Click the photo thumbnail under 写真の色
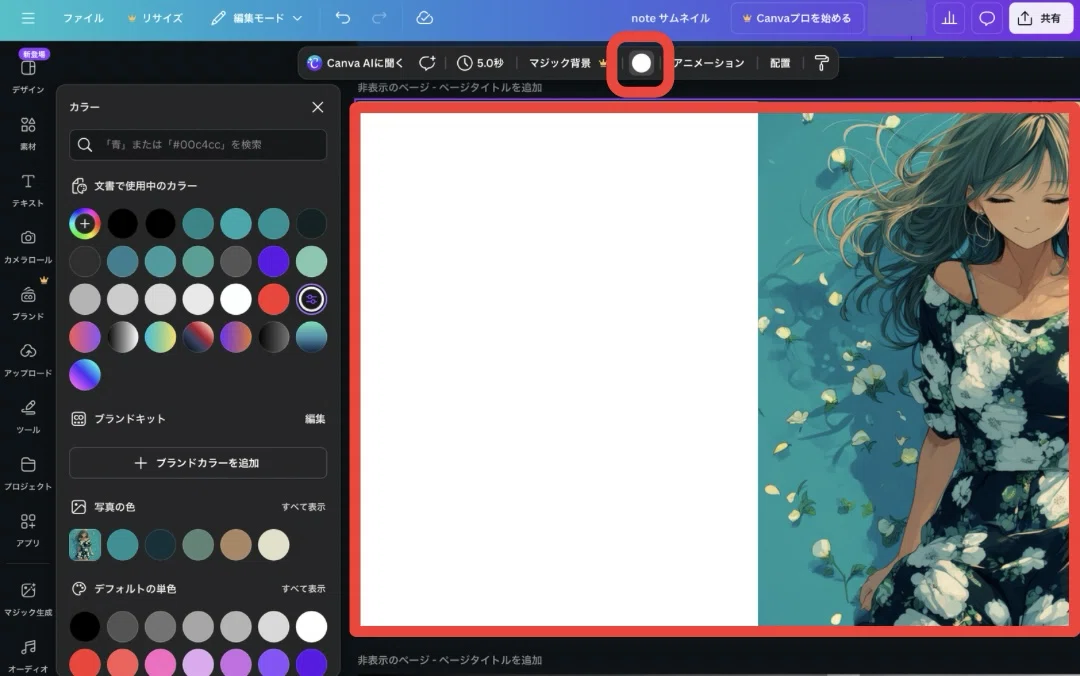1080x676 pixels. click(85, 545)
